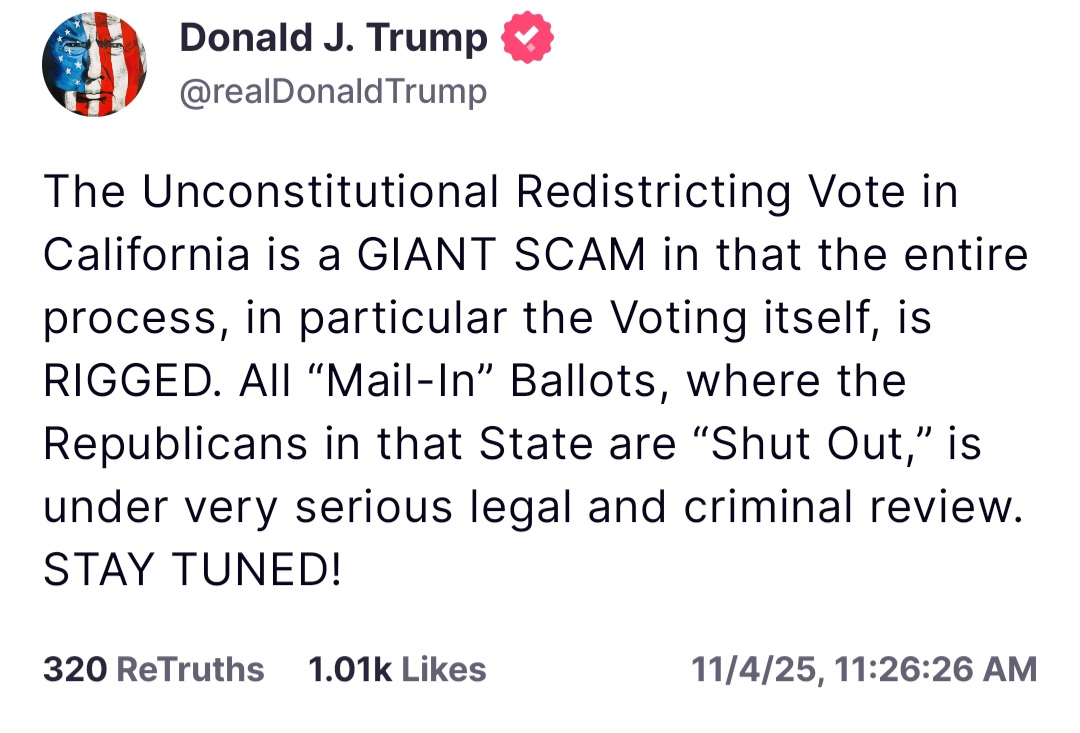Screen dimensions: 1080x733
Task: Click the @realDonaldTrump handle
Action: [x=333, y=92]
